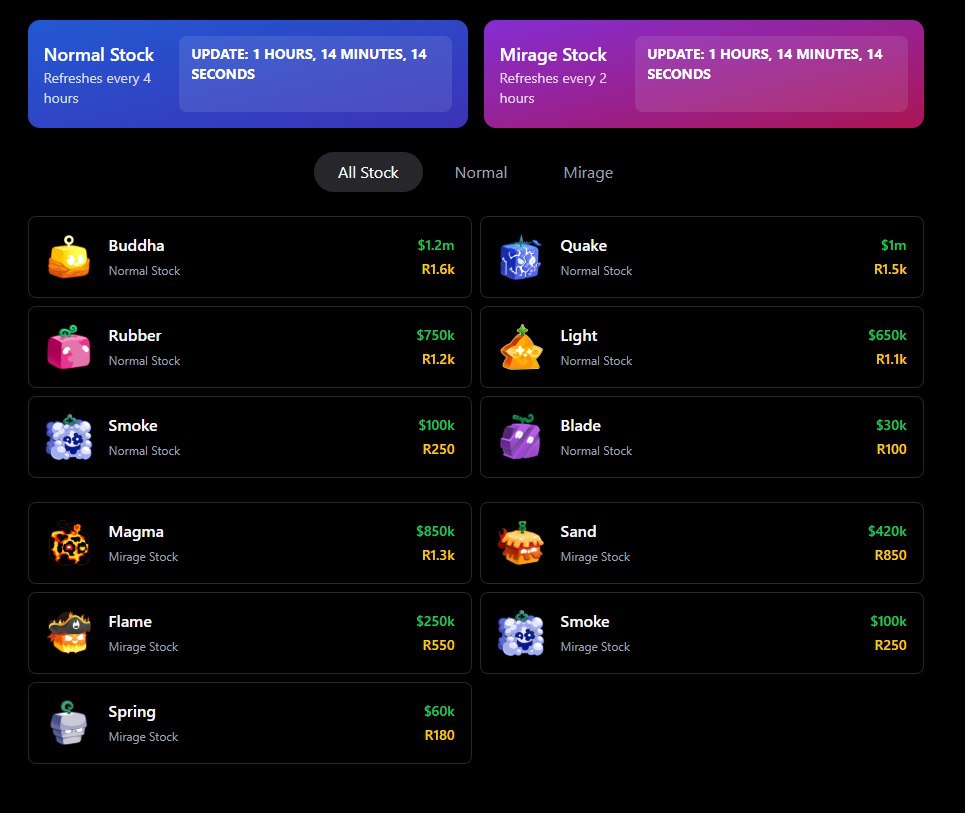The width and height of the screenshot is (965, 813).
Task: Click the Mirage Stock update timer box
Action: tap(771, 74)
